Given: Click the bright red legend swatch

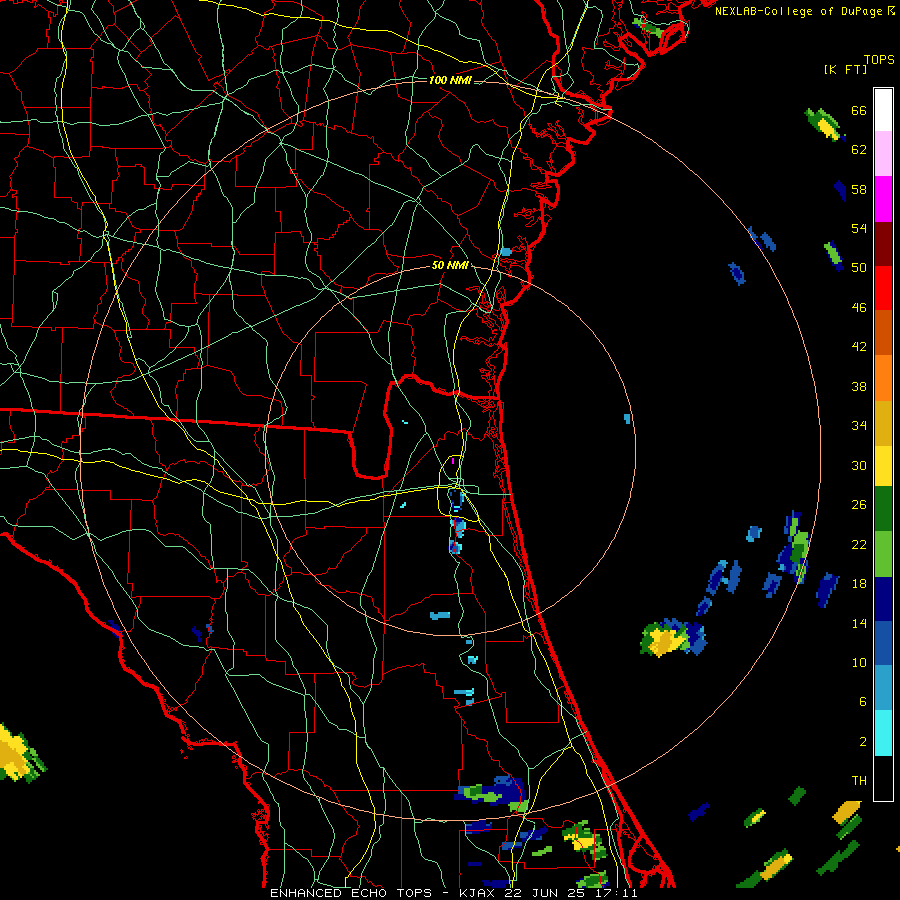Looking at the screenshot, I should [x=883, y=288].
